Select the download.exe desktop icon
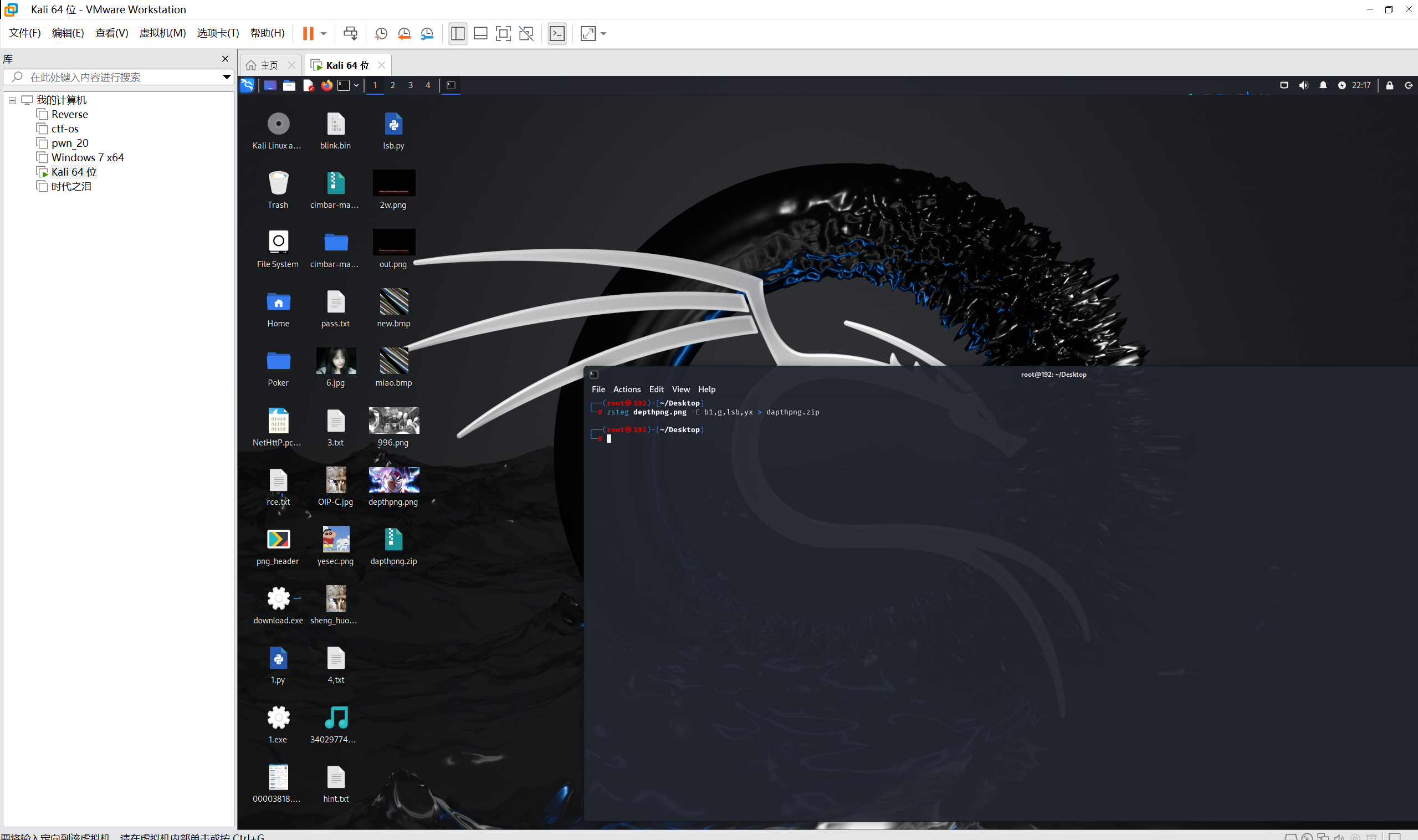The height and width of the screenshot is (840, 1418). [x=278, y=606]
